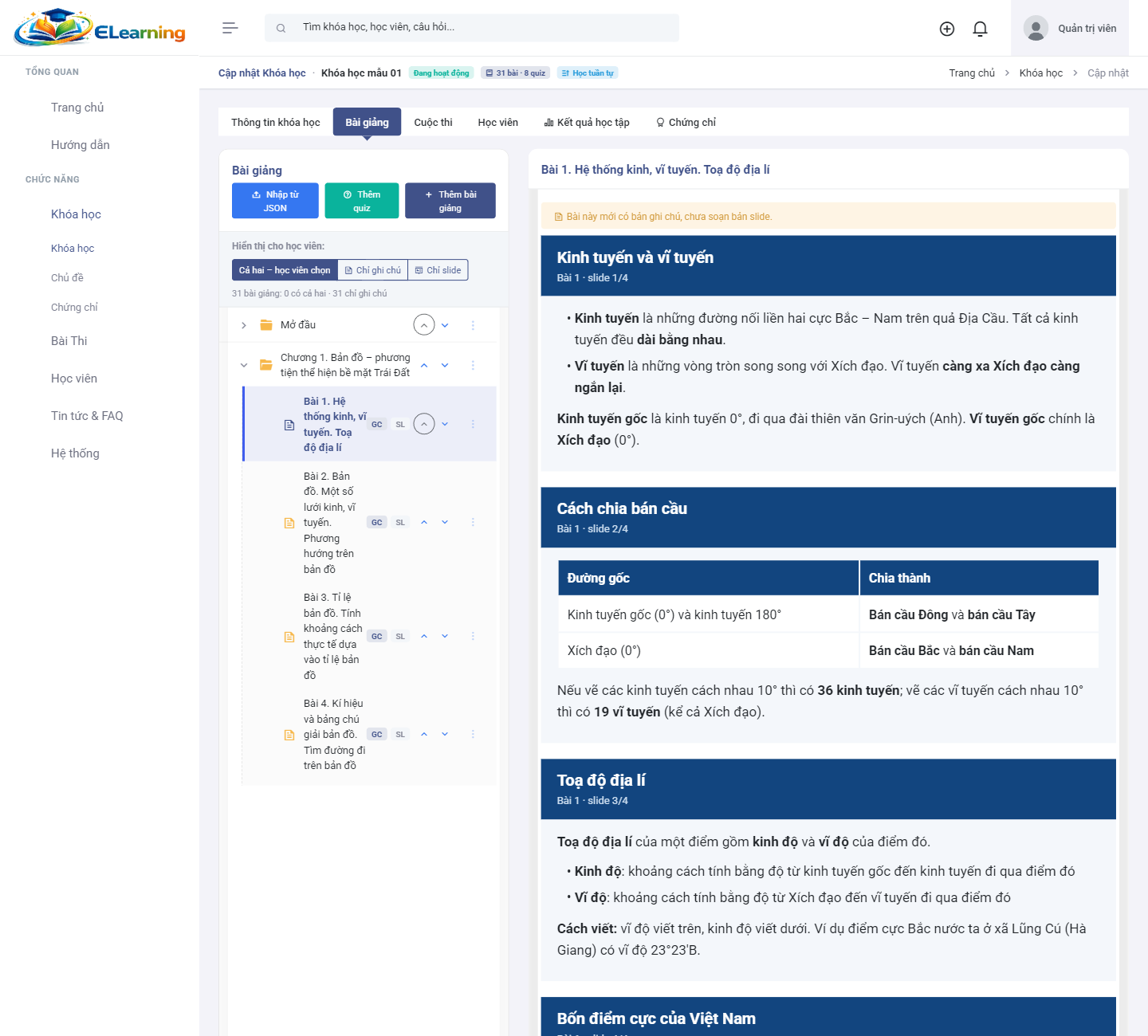Screen dimensions: 1148x1036
Task: Move Bài 3 down with its arrow
Action: 445,636
